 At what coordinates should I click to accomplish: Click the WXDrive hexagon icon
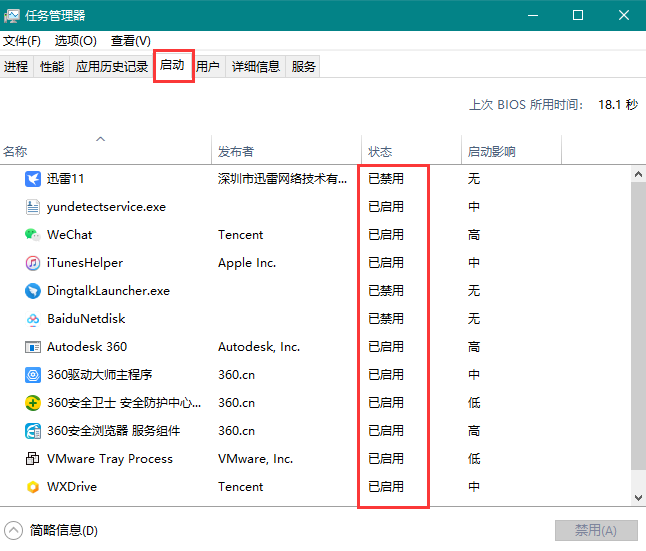pos(33,487)
